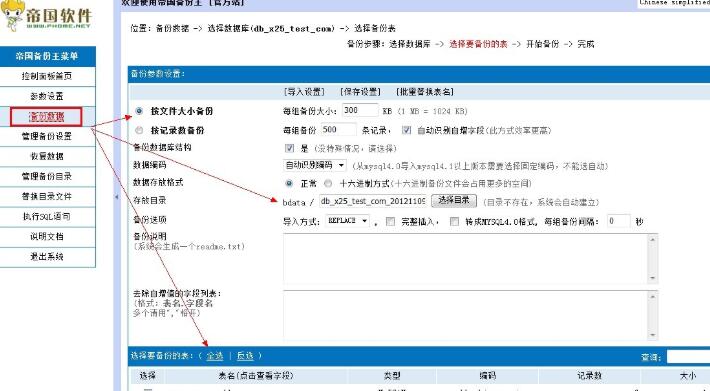Collapse the left sidebar with arrow handle

(117, 197)
